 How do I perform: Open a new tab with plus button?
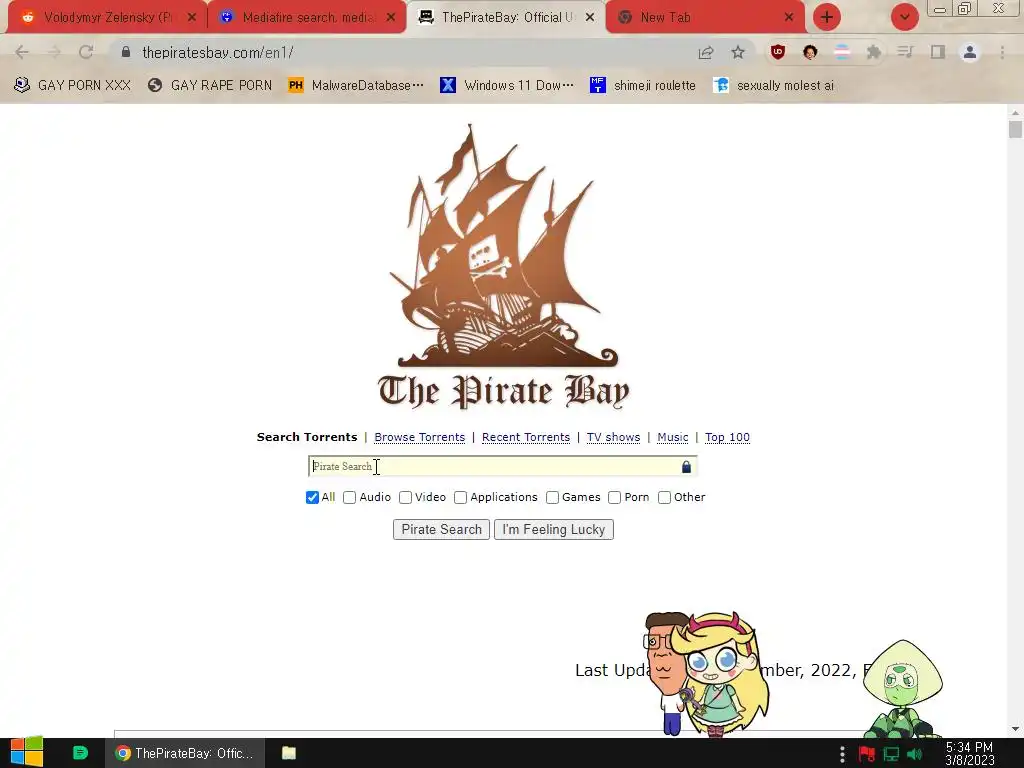[x=827, y=17]
